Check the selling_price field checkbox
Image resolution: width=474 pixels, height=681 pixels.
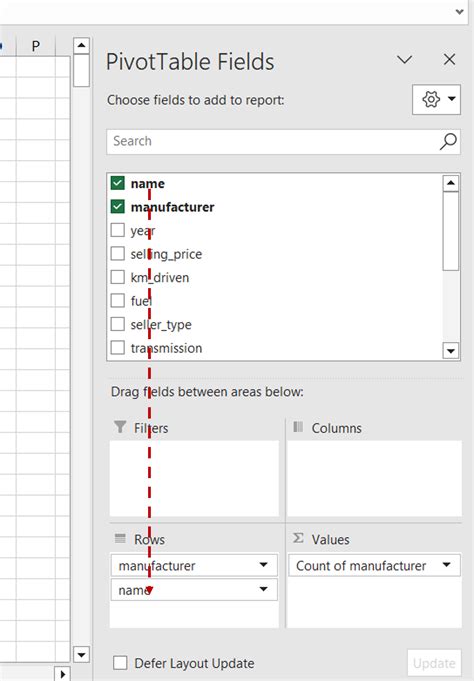[118, 253]
